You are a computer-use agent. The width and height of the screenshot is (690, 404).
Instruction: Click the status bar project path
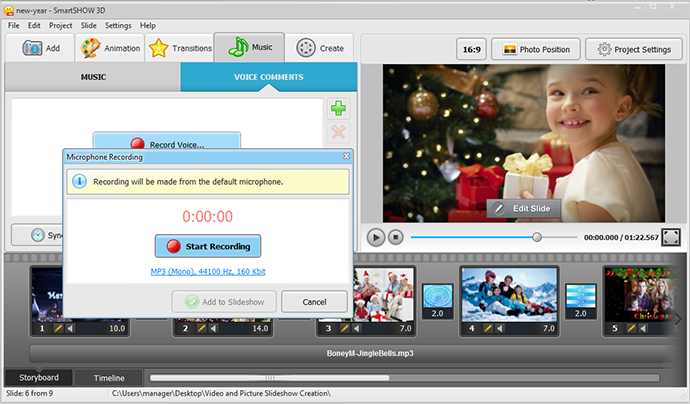coord(221,393)
